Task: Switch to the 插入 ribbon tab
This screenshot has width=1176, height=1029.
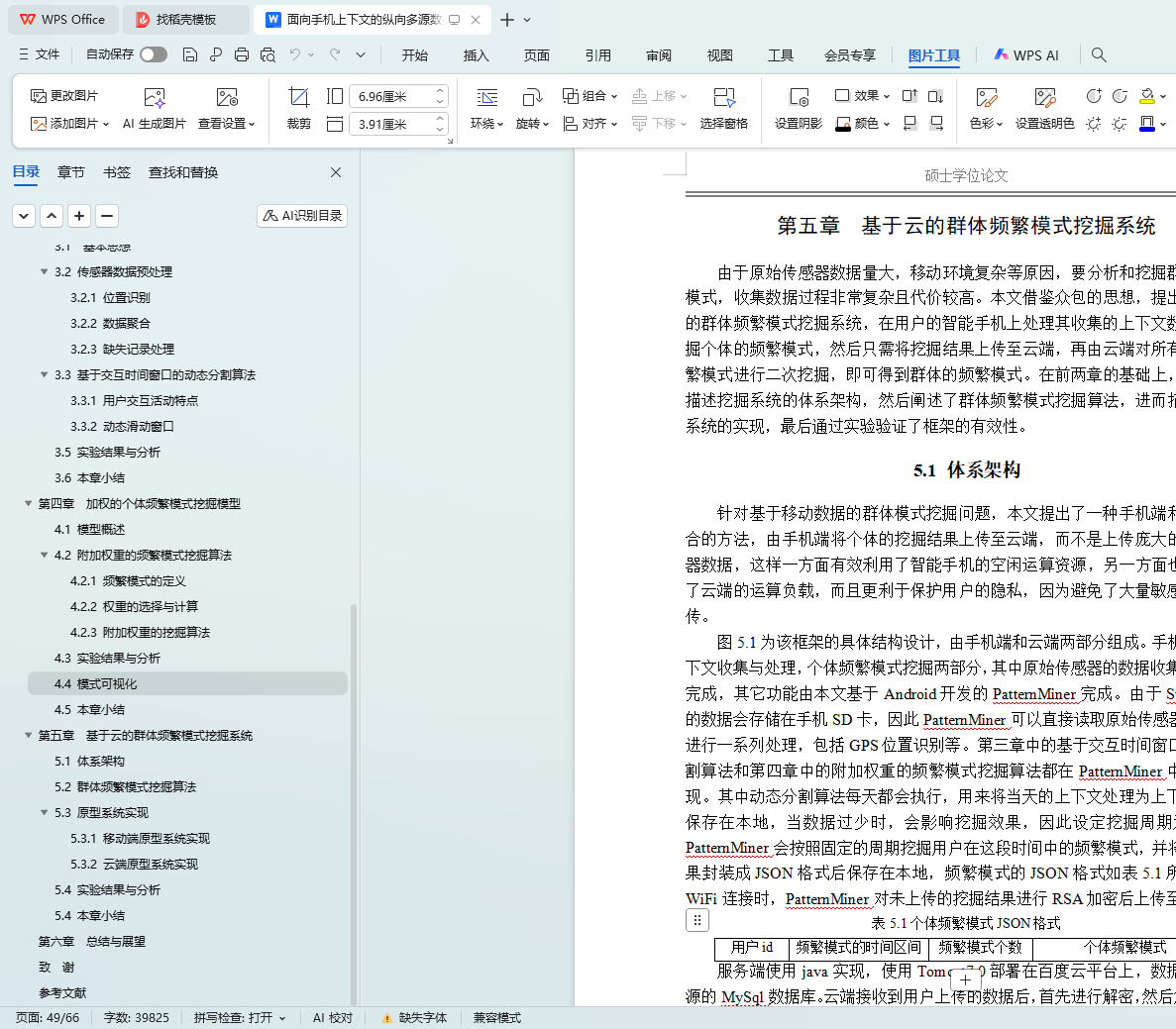Action: click(476, 55)
